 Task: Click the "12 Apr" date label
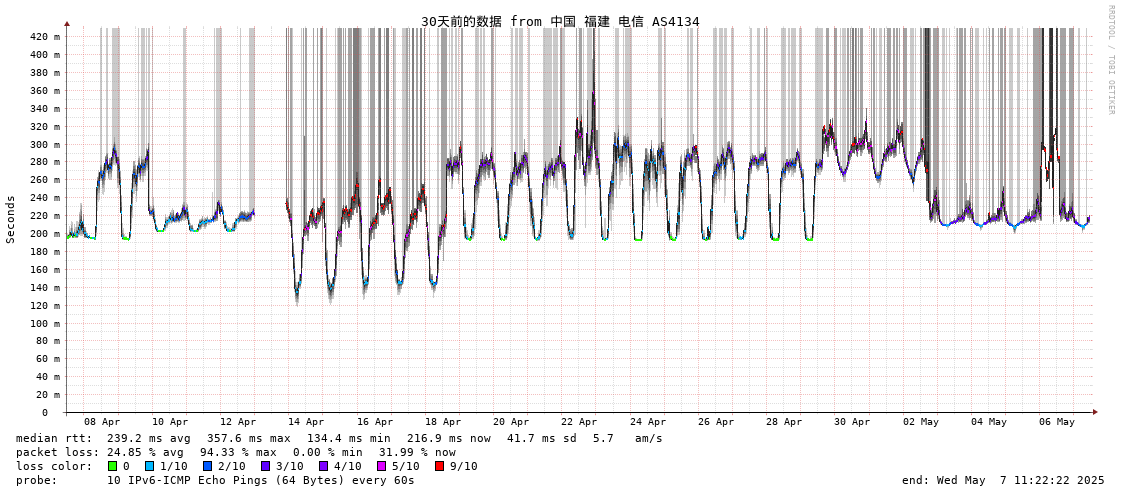pos(238,422)
